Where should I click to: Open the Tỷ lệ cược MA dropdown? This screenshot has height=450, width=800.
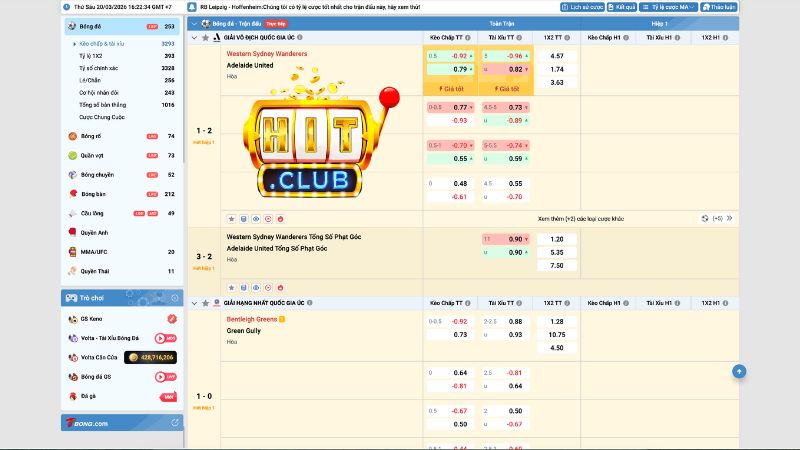(668, 7)
